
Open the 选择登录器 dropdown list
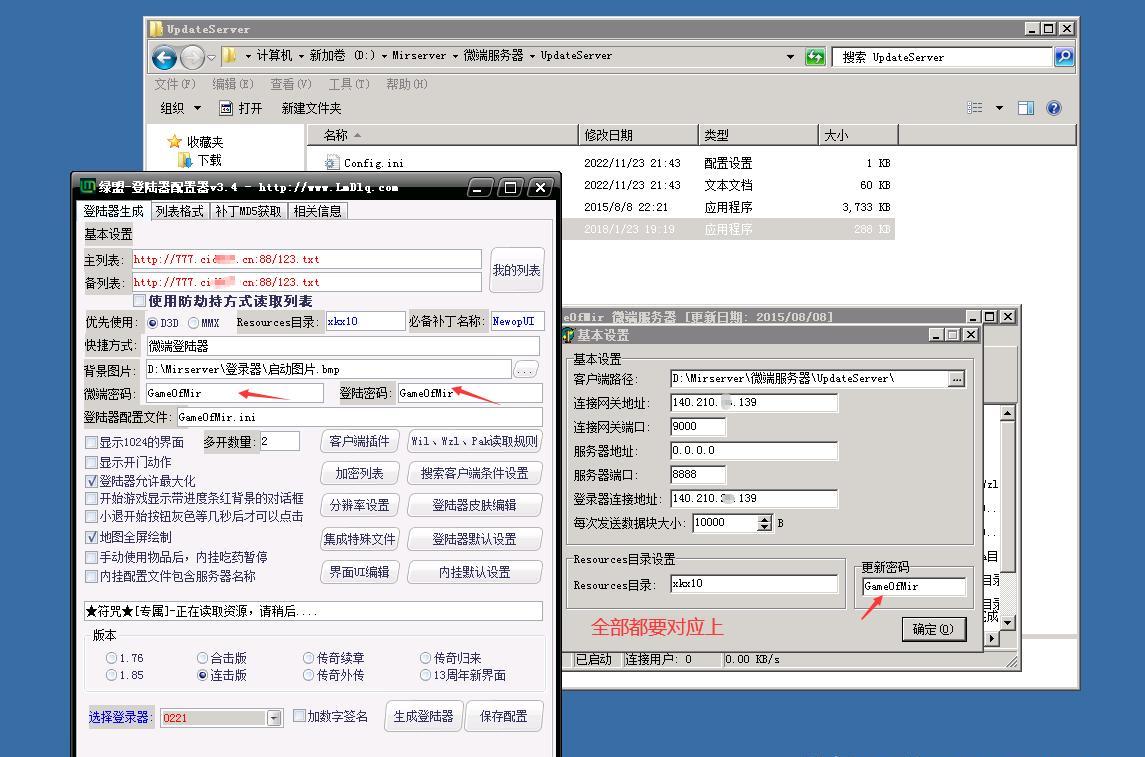274,718
